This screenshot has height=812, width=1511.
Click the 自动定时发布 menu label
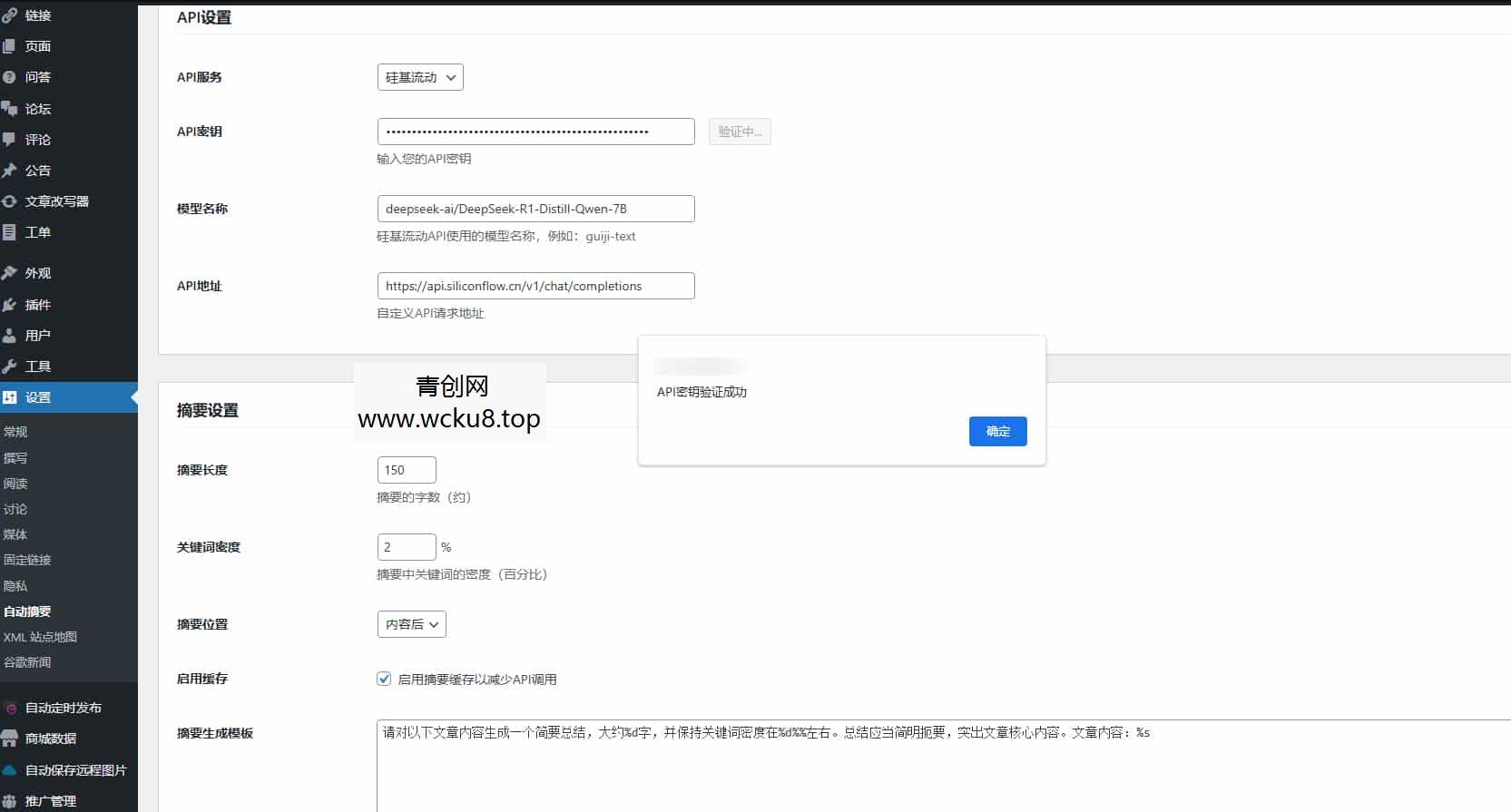coord(64,708)
